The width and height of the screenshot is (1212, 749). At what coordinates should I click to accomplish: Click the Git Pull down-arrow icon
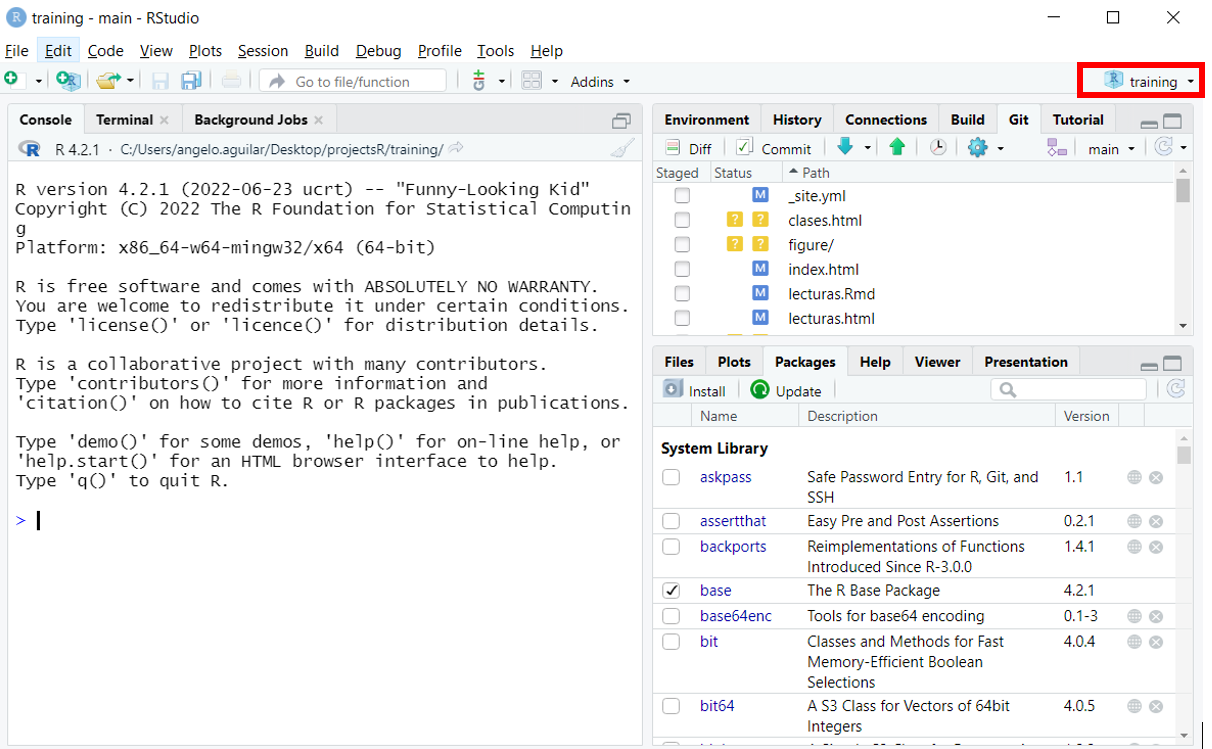point(845,147)
